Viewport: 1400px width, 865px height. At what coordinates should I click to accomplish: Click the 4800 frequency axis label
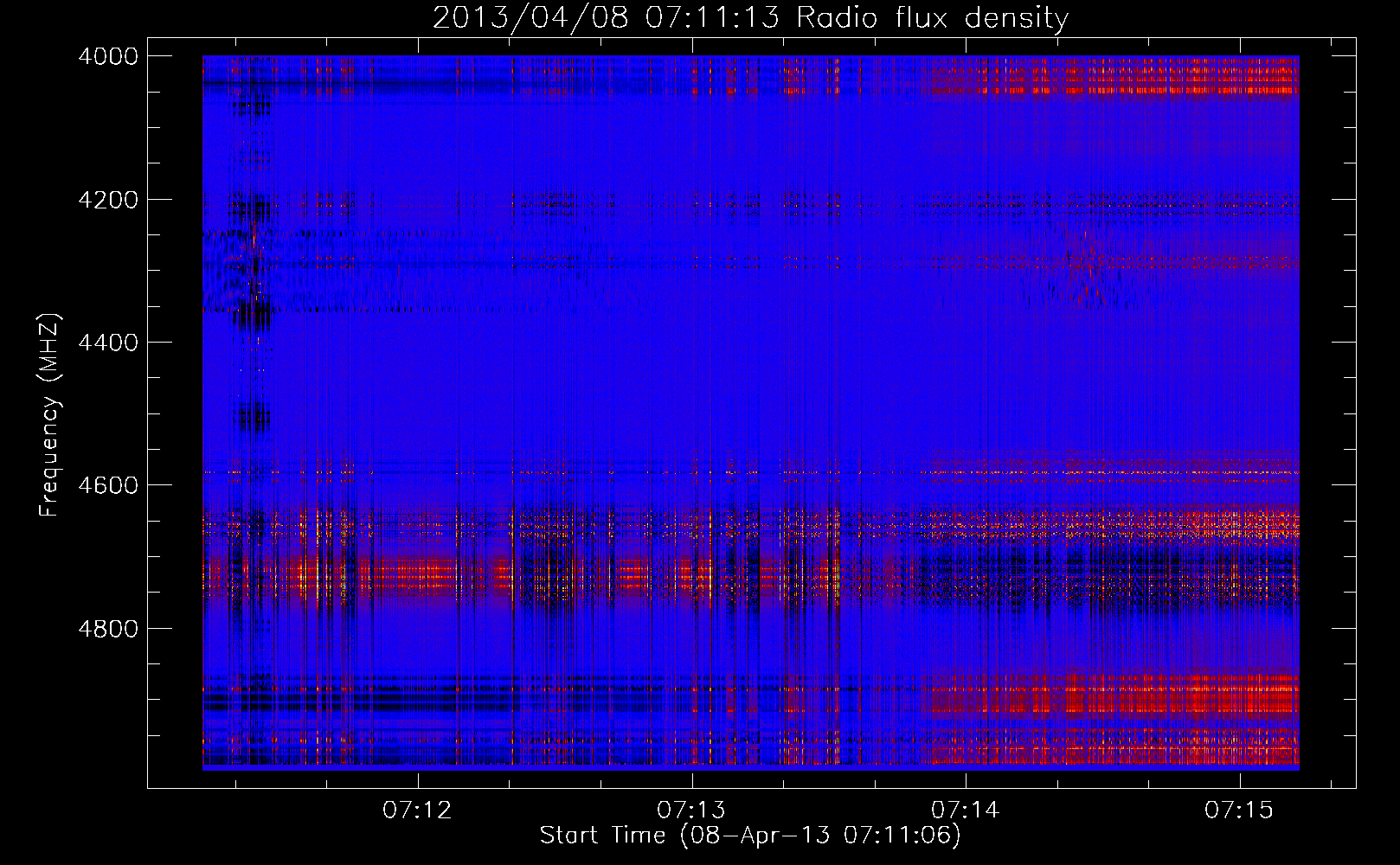coord(108,629)
